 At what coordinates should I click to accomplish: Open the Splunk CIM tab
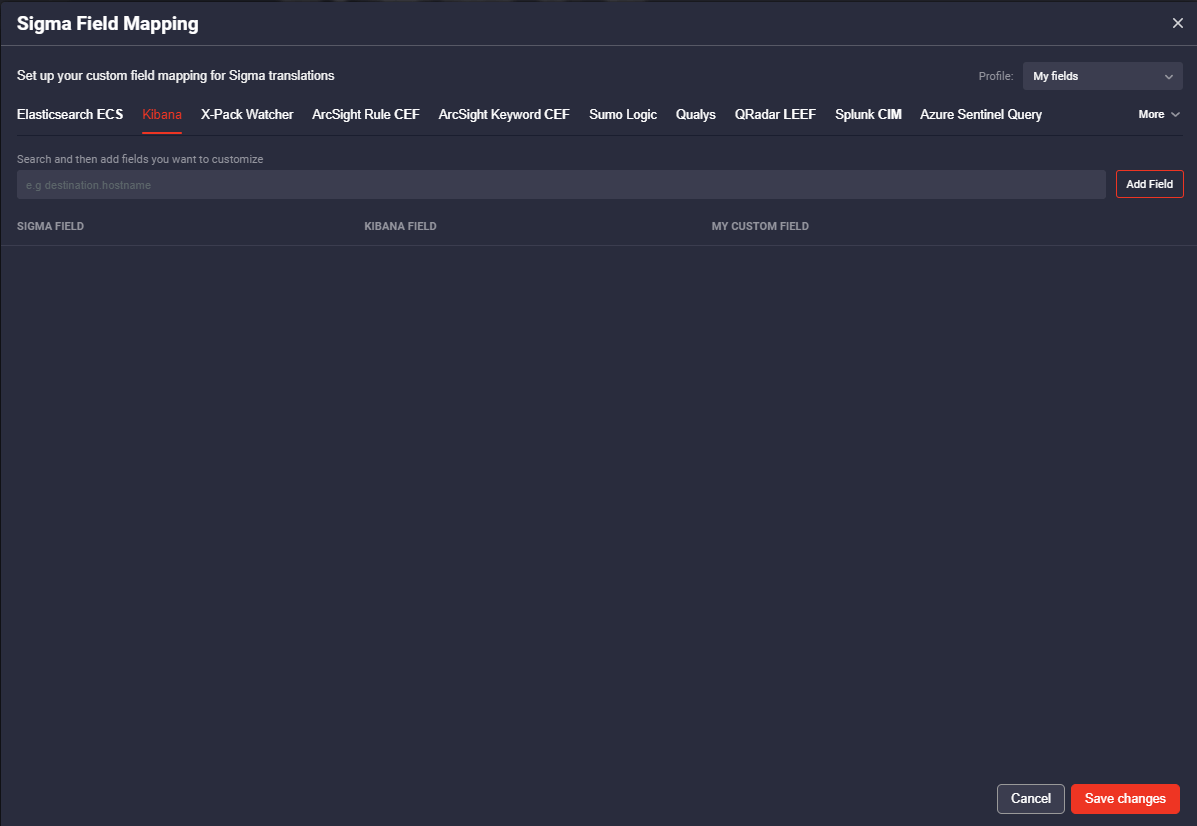coord(868,115)
